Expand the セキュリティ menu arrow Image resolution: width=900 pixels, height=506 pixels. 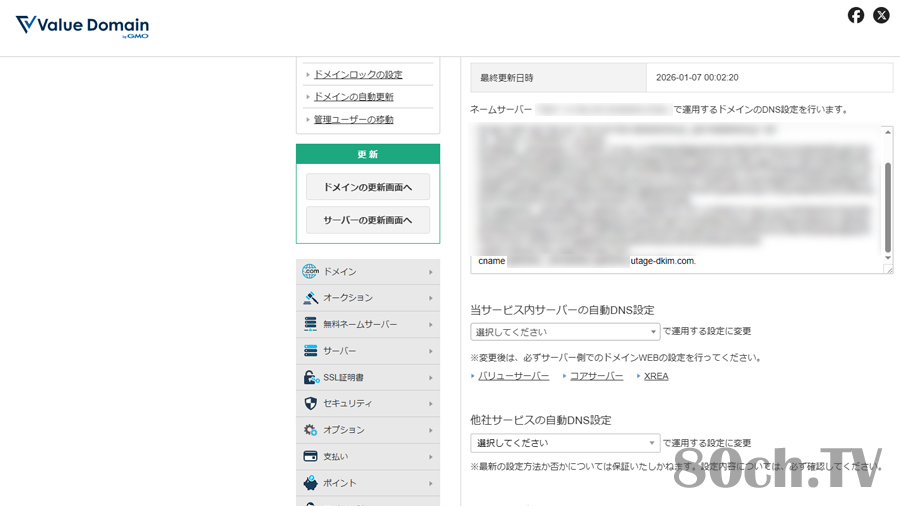(x=430, y=404)
